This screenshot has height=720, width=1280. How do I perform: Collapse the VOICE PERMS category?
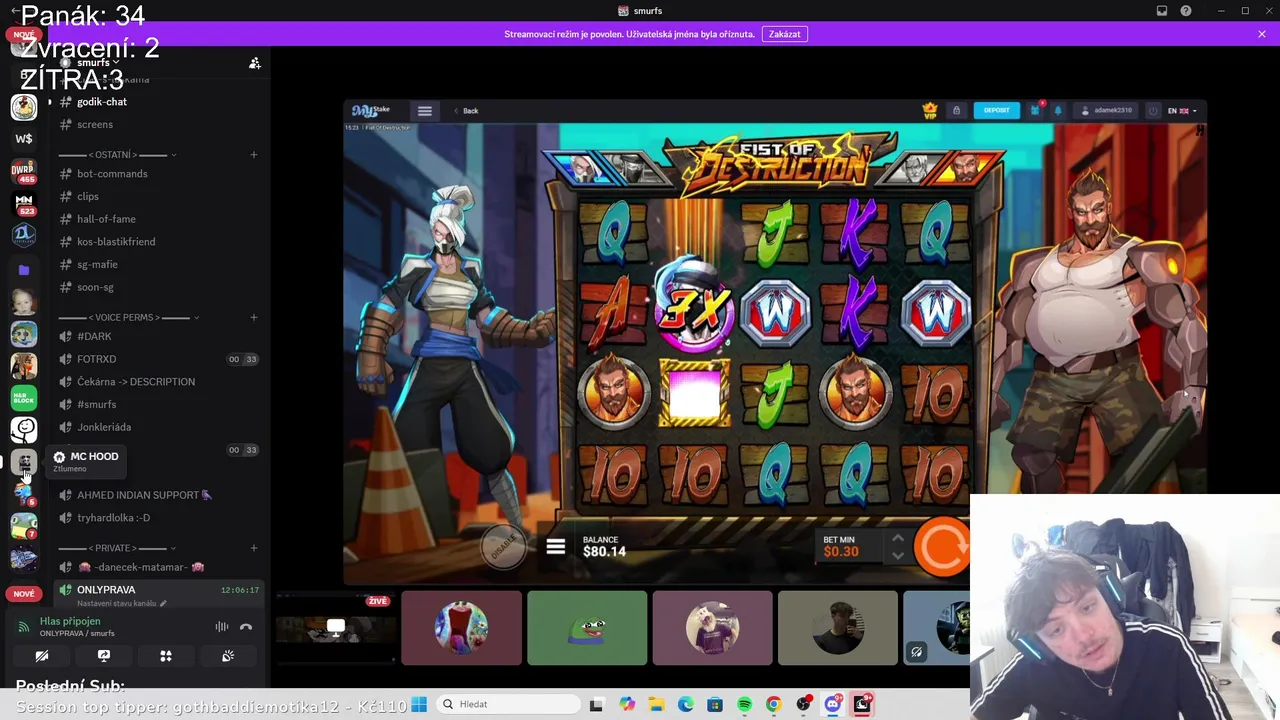pos(129,317)
